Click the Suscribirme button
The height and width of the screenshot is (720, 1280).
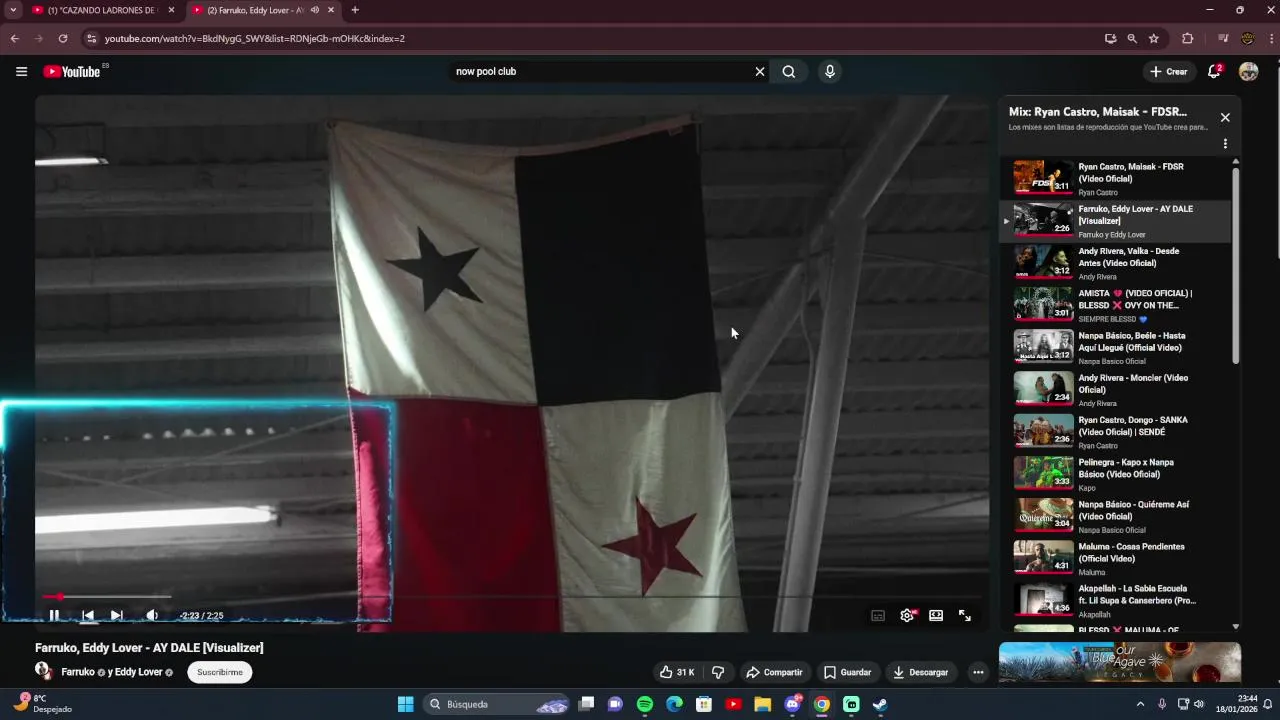(220, 672)
